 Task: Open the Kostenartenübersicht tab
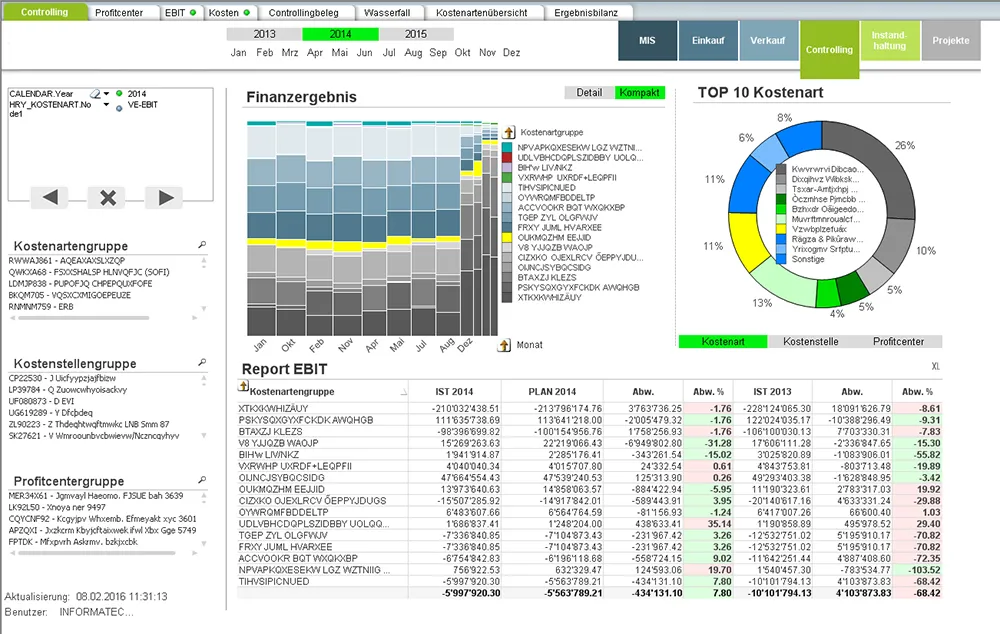(x=482, y=13)
